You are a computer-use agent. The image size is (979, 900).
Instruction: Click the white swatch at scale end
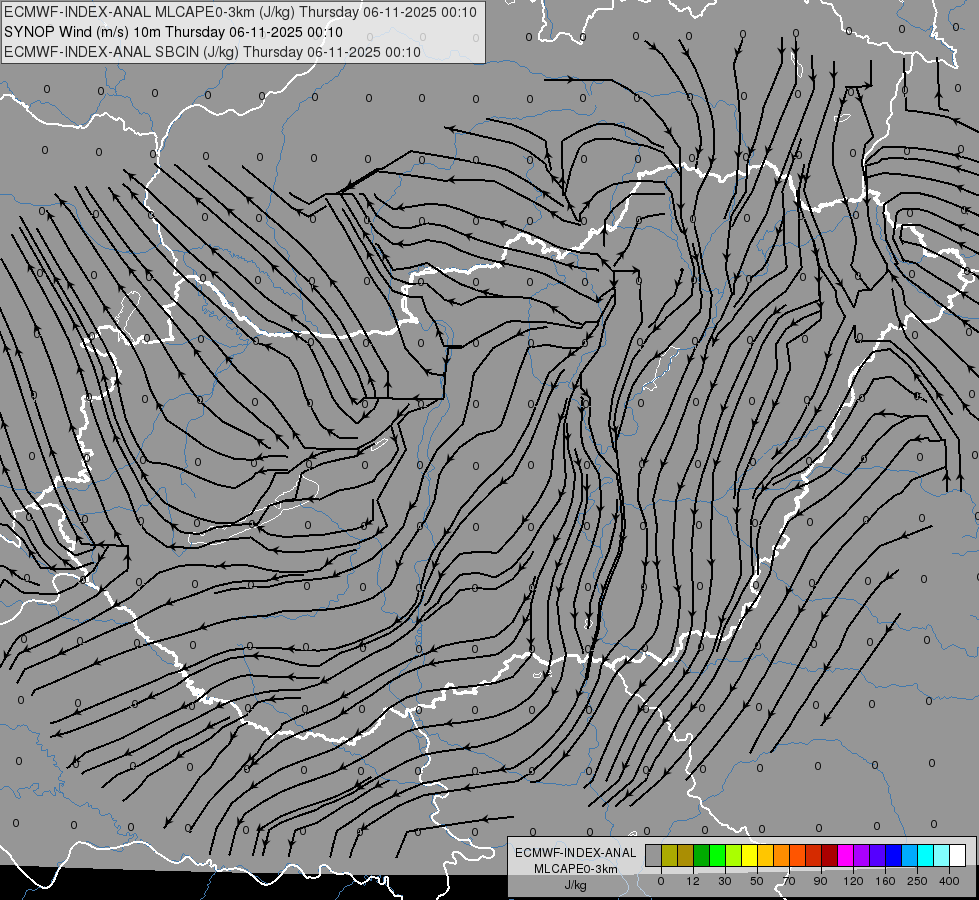958,855
